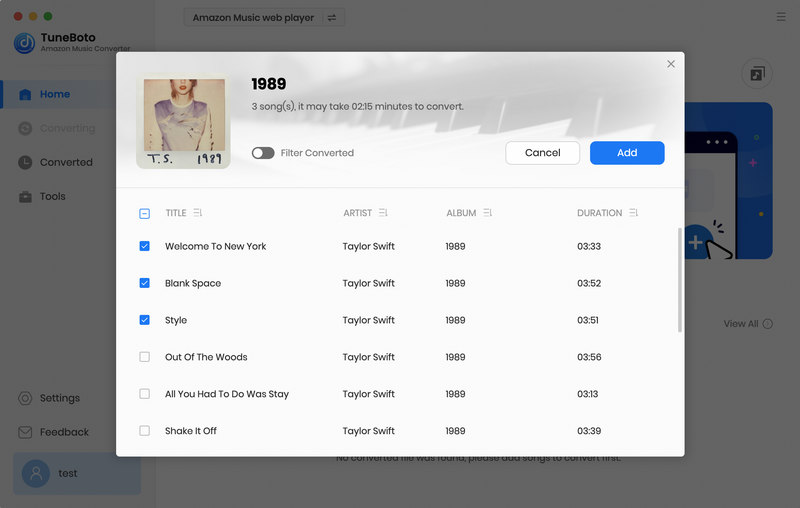Click the TuneBoto logo icon
The image size is (800, 508).
(x=24, y=43)
